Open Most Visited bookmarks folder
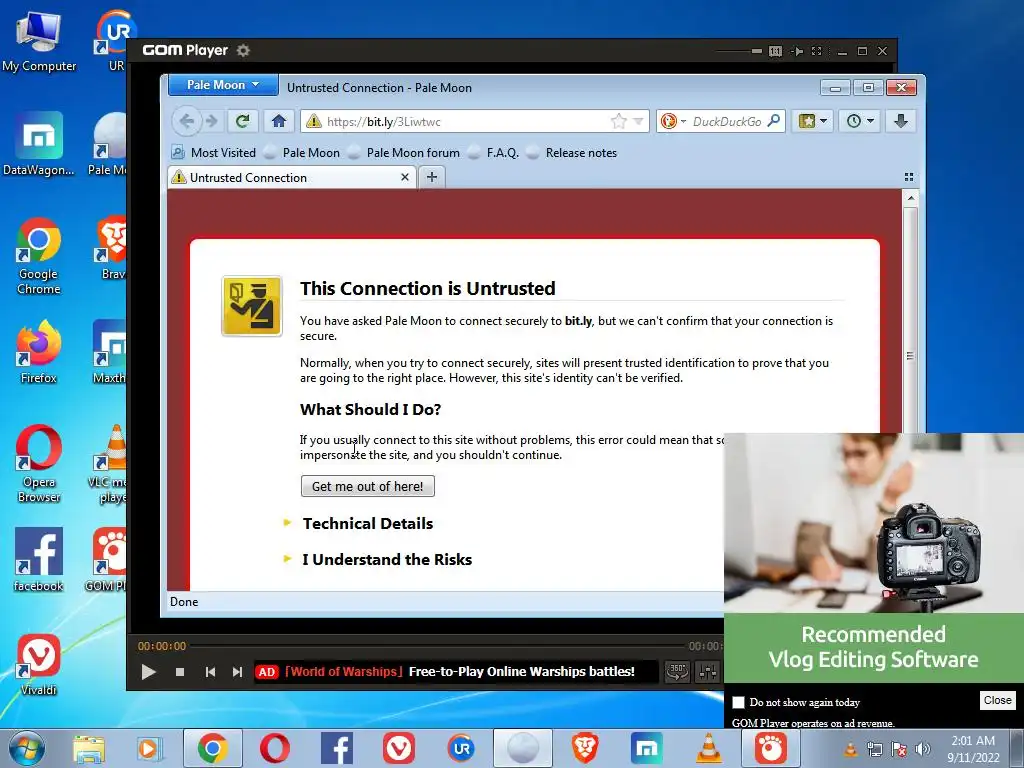 click(x=214, y=153)
